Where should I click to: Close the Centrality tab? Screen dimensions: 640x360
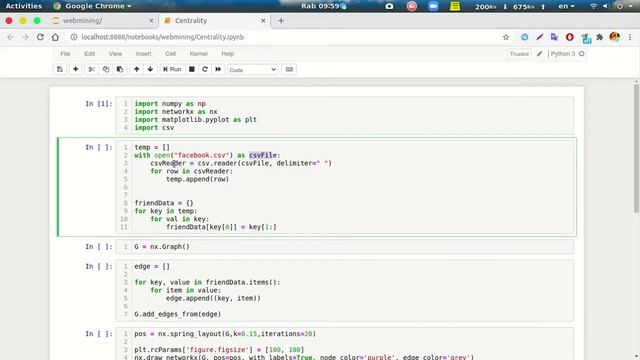(263, 20)
